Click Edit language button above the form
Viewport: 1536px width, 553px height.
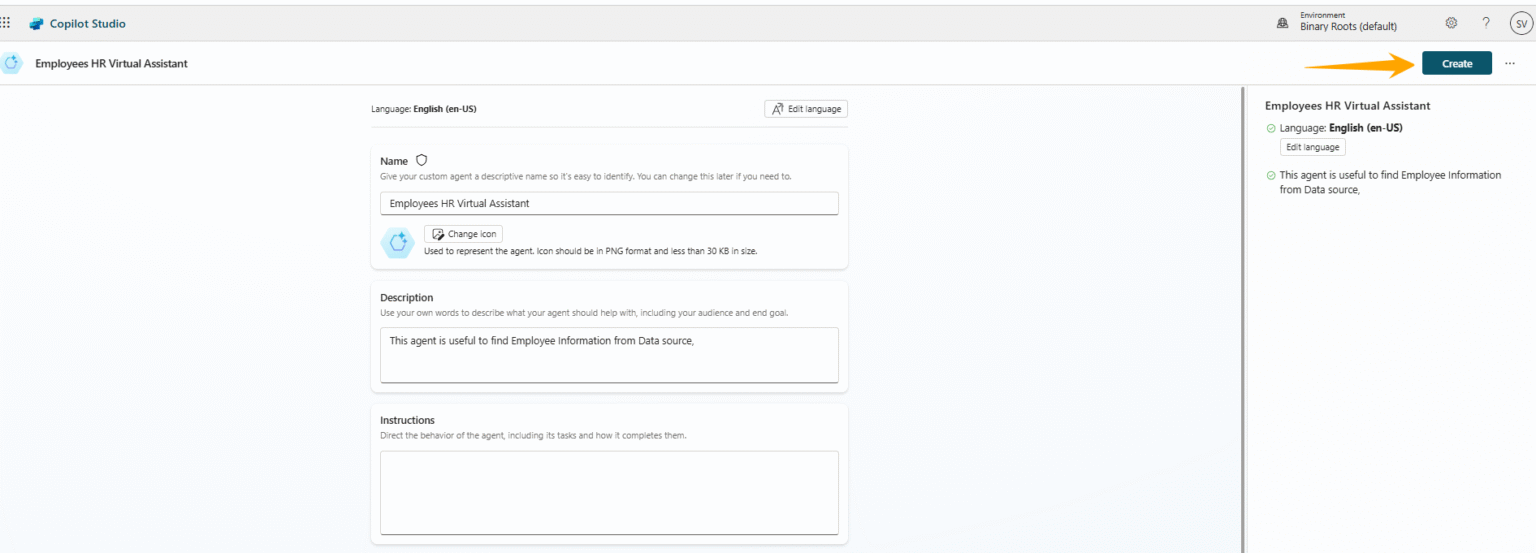point(806,109)
